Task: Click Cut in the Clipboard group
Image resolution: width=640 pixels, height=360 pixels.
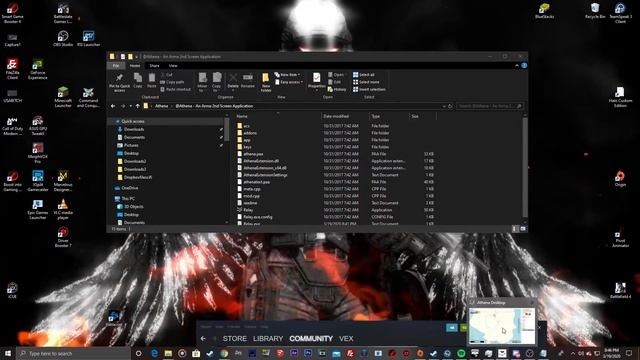Action: [167, 75]
